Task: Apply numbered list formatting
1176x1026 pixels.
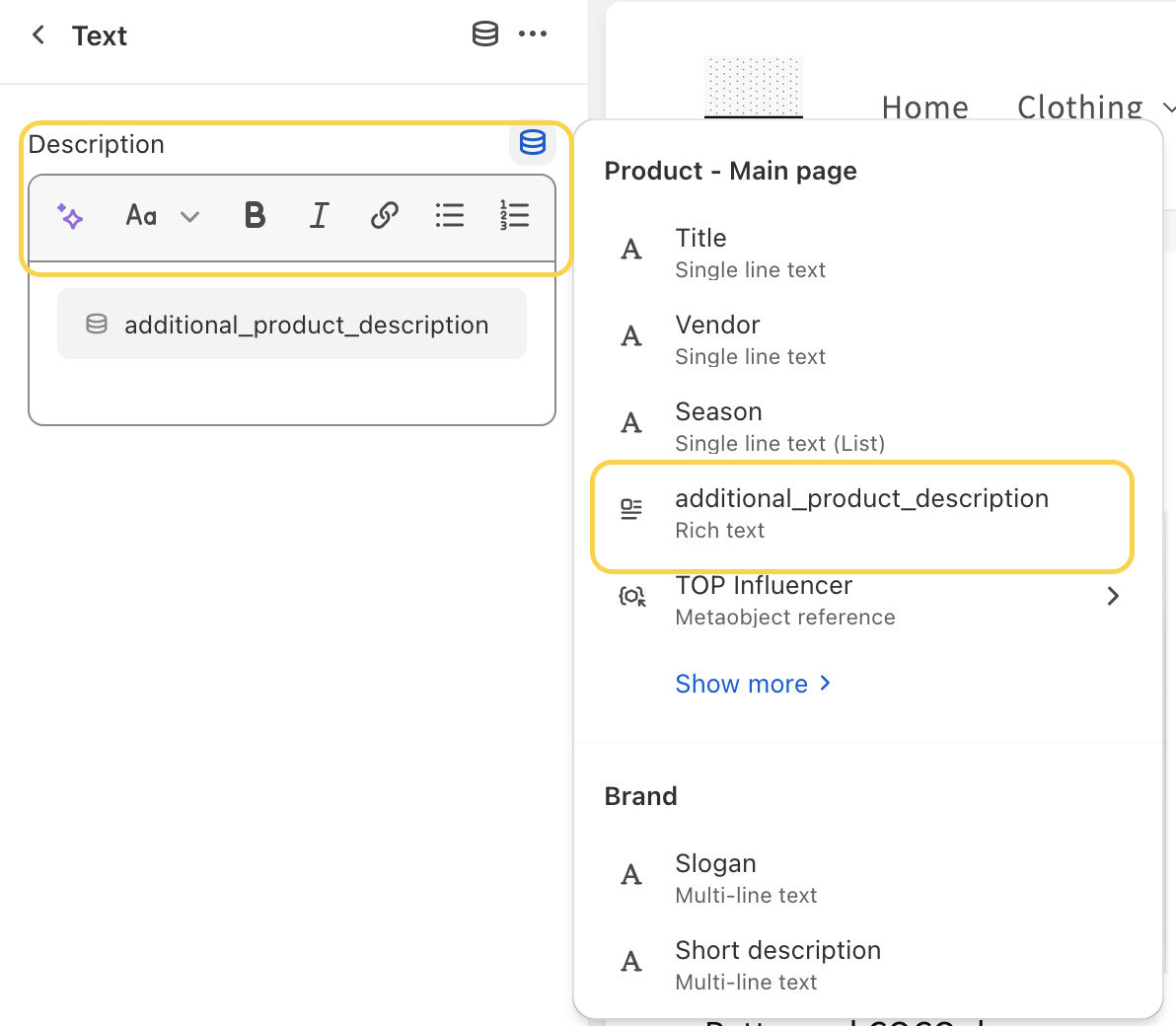Action: click(514, 215)
